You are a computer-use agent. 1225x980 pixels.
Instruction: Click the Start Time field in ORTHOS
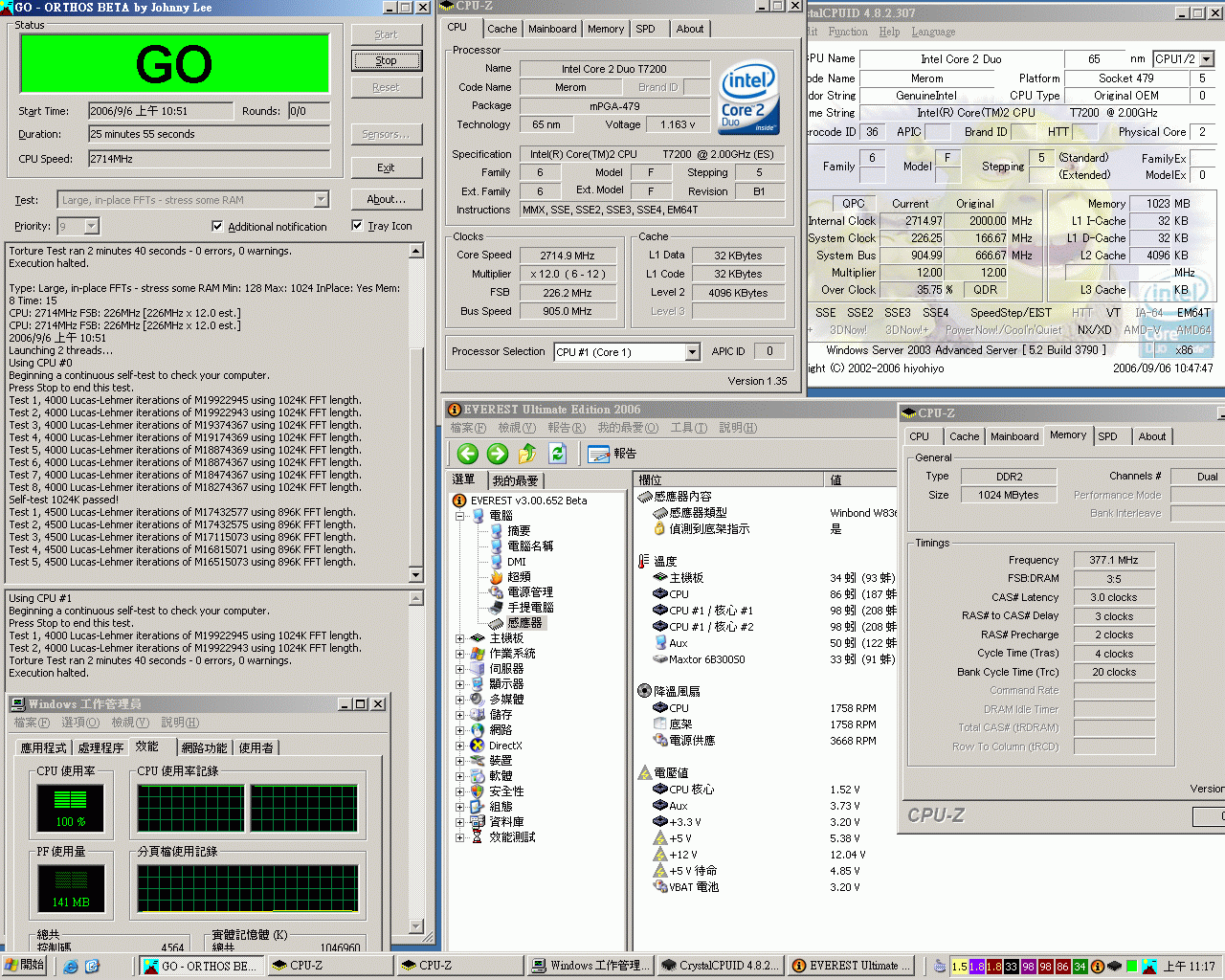[160, 111]
